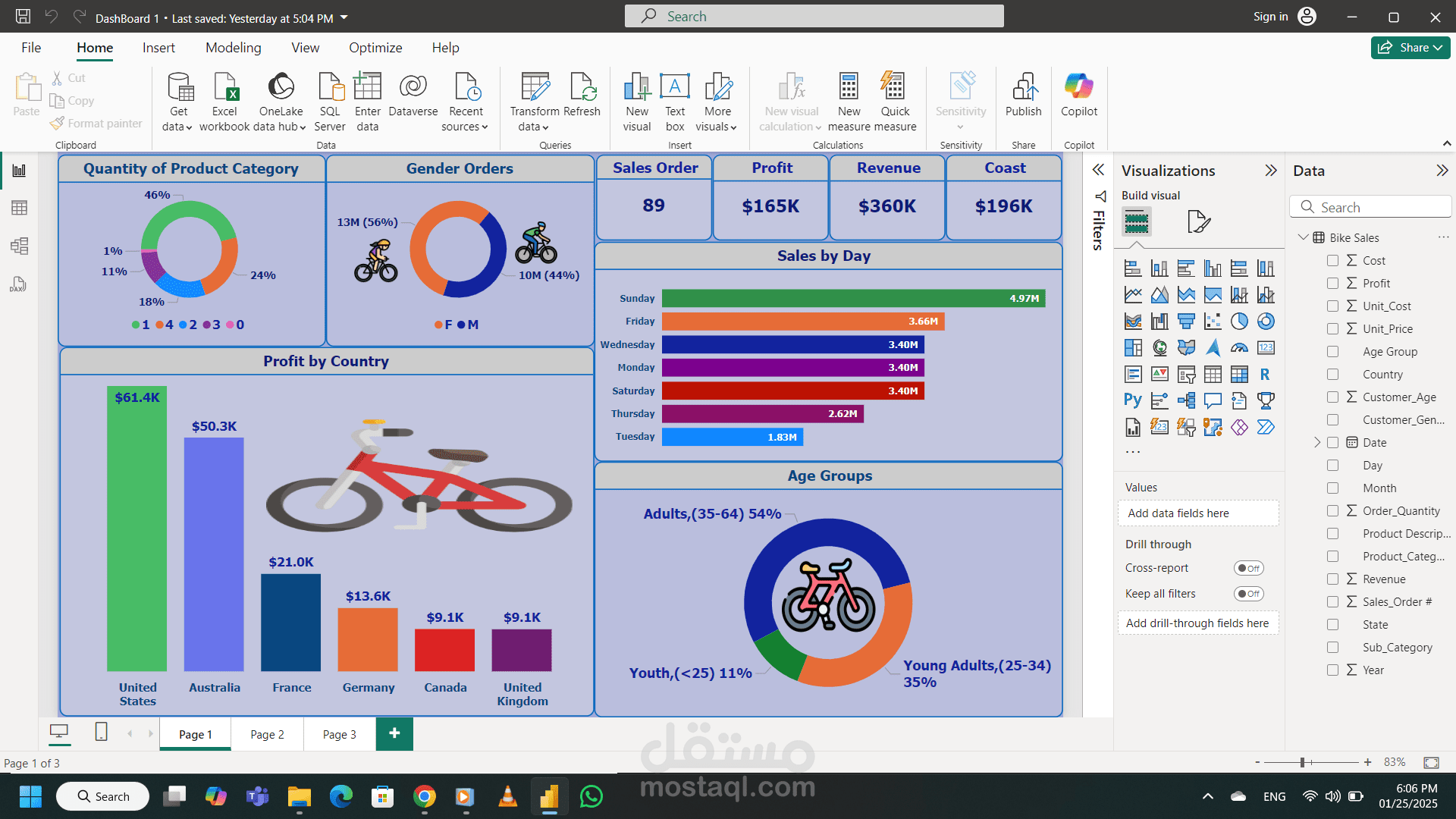1456x819 pixels.
Task: Collapse the Bike Sales table tree
Action: (x=1303, y=237)
